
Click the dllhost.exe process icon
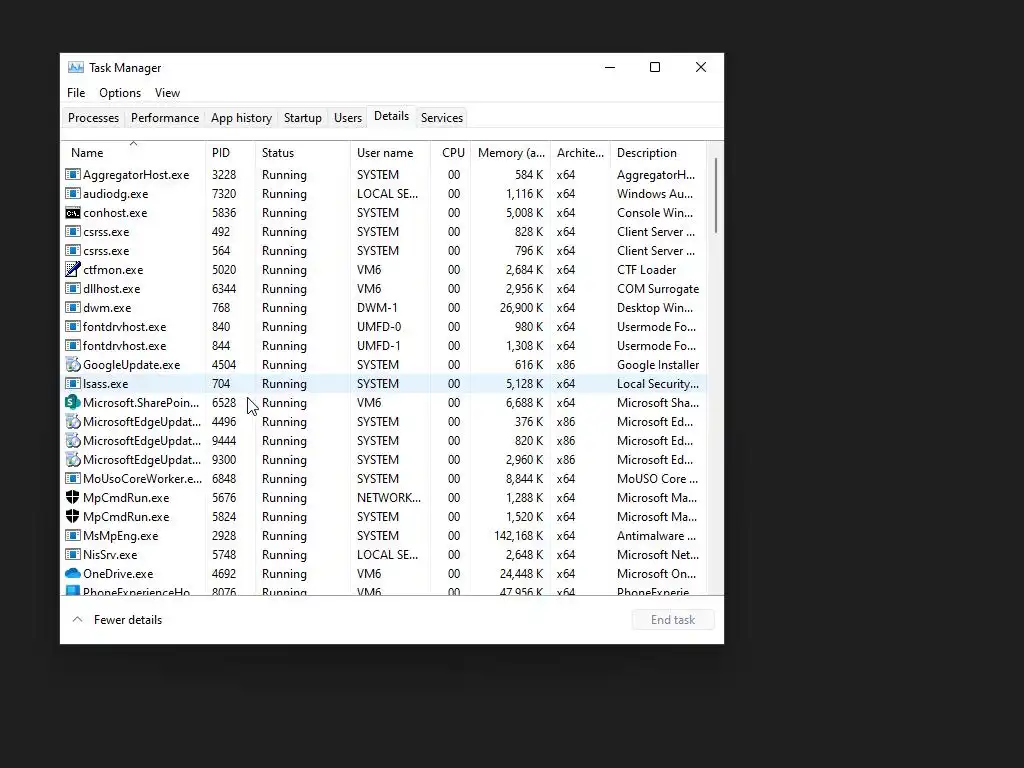[72, 288]
